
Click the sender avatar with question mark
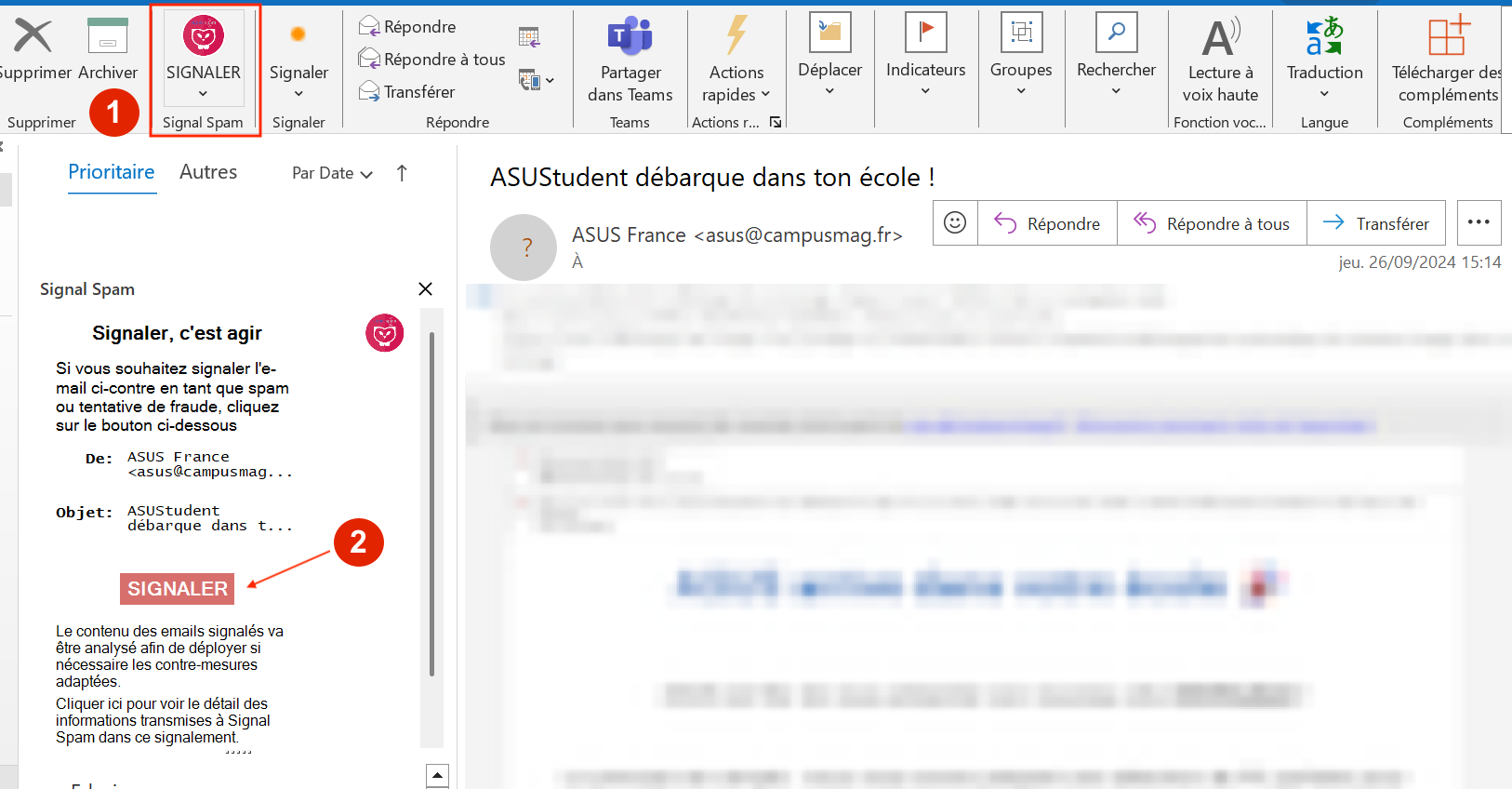click(524, 247)
